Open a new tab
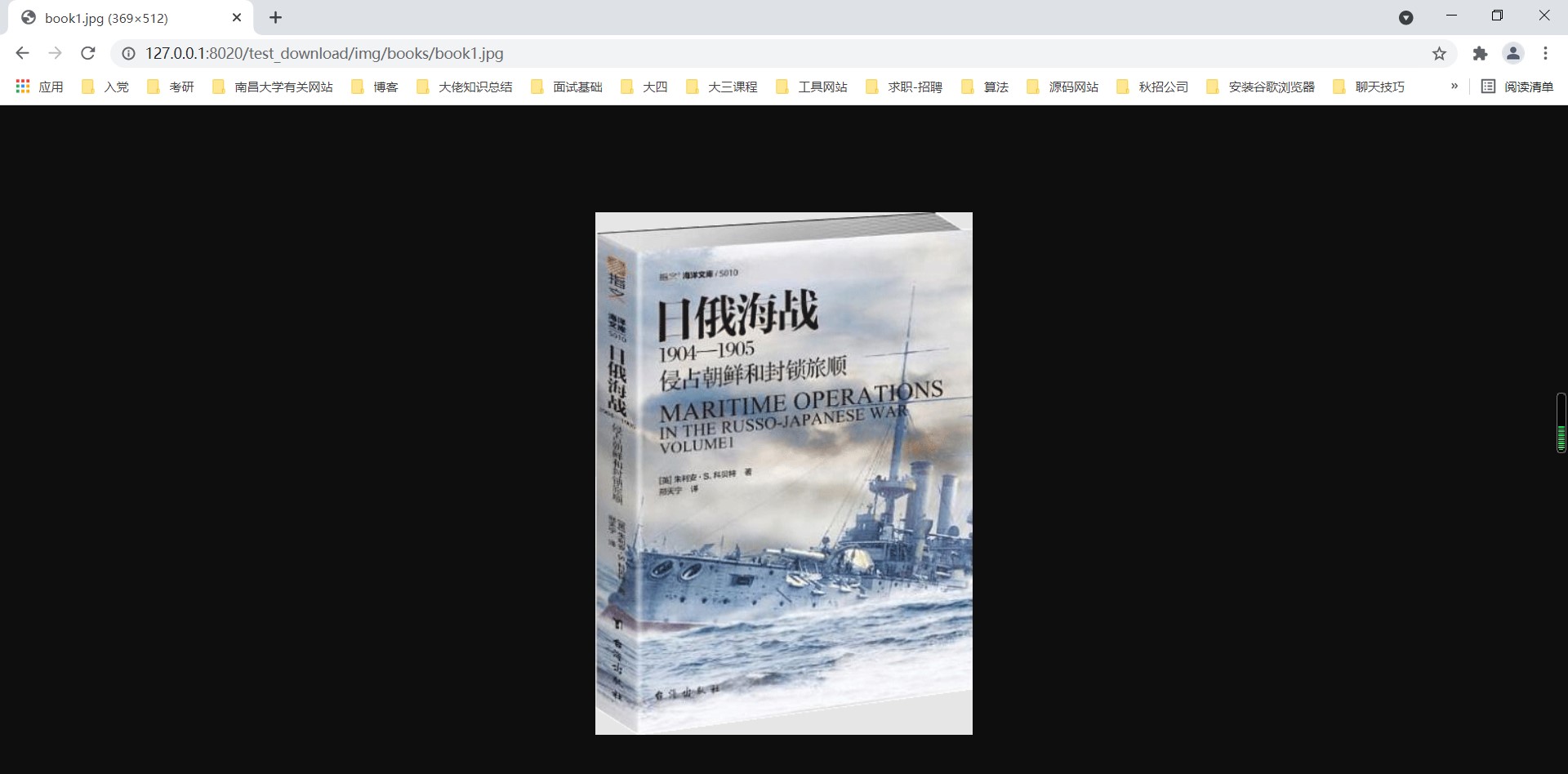This screenshot has width=1568, height=774. [275, 17]
